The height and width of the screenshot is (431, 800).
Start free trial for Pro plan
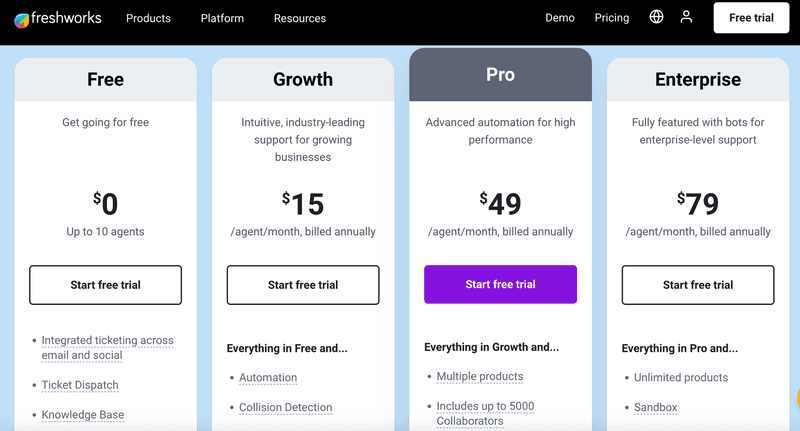point(500,284)
